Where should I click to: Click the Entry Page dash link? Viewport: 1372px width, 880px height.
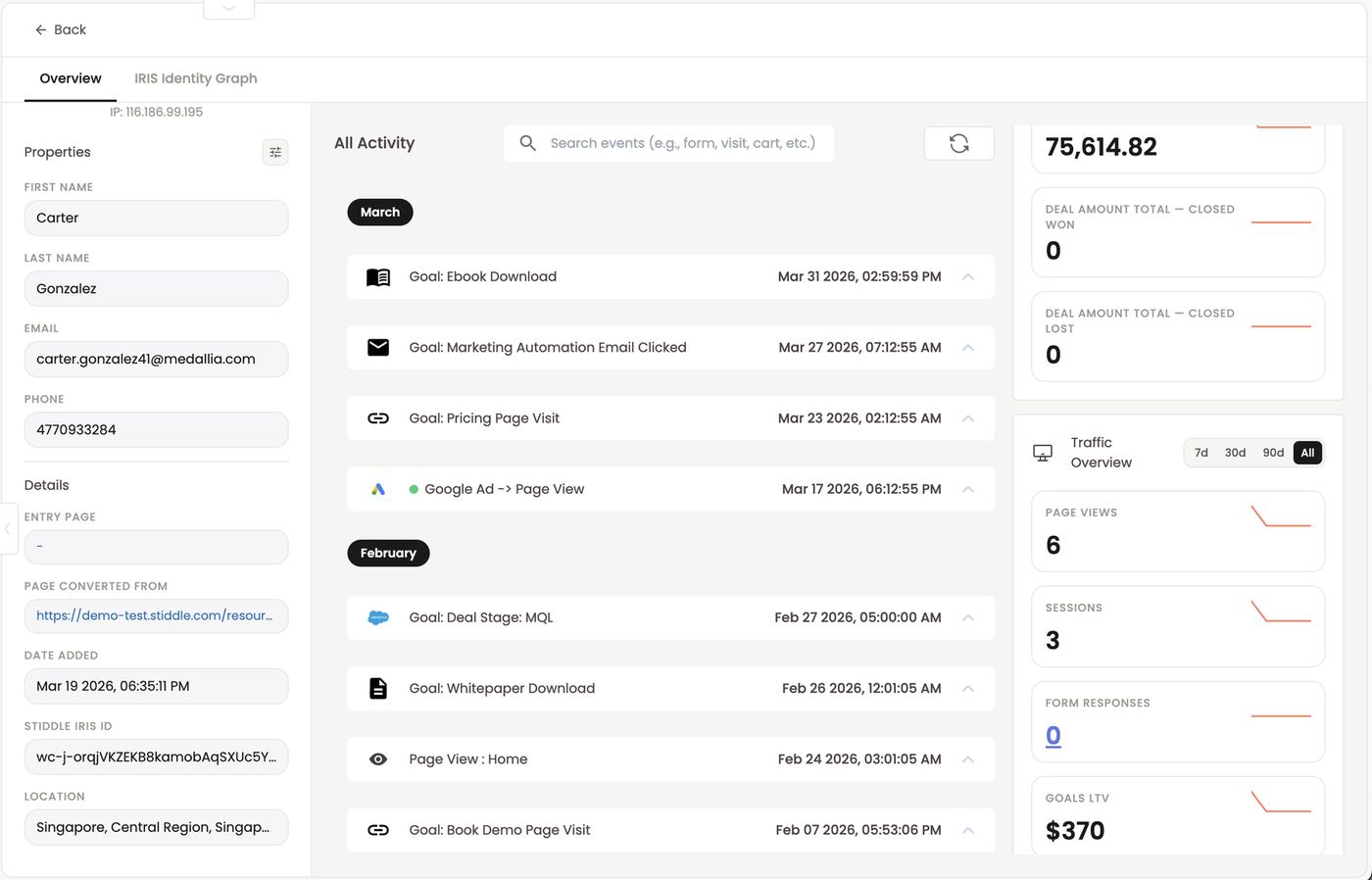coord(39,546)
